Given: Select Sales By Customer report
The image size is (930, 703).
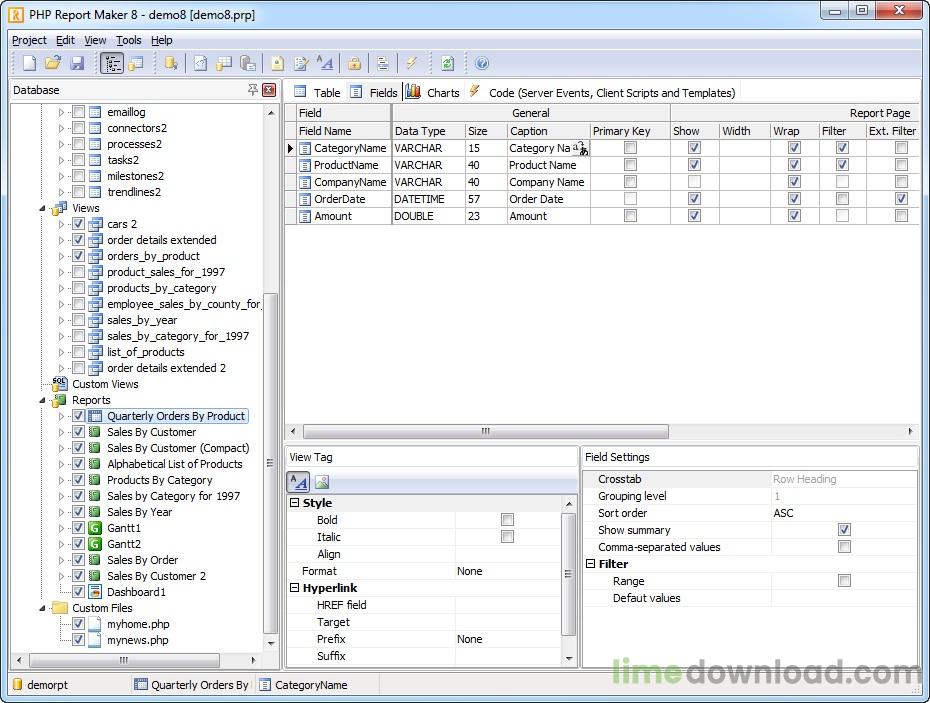Looking at the screenshot, I should click(151, 432).
